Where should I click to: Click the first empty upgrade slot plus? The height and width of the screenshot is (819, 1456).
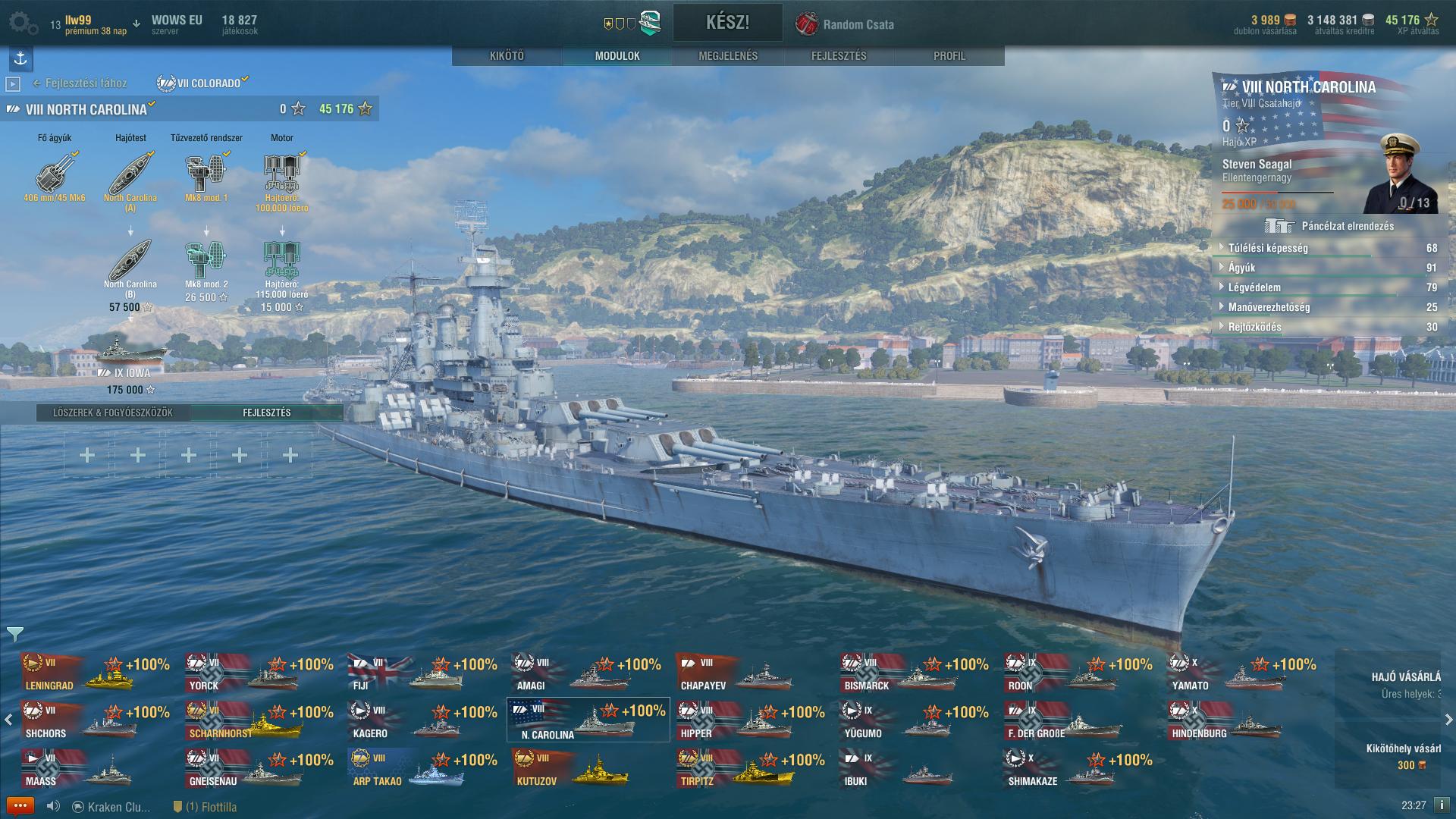coord(87,455)
